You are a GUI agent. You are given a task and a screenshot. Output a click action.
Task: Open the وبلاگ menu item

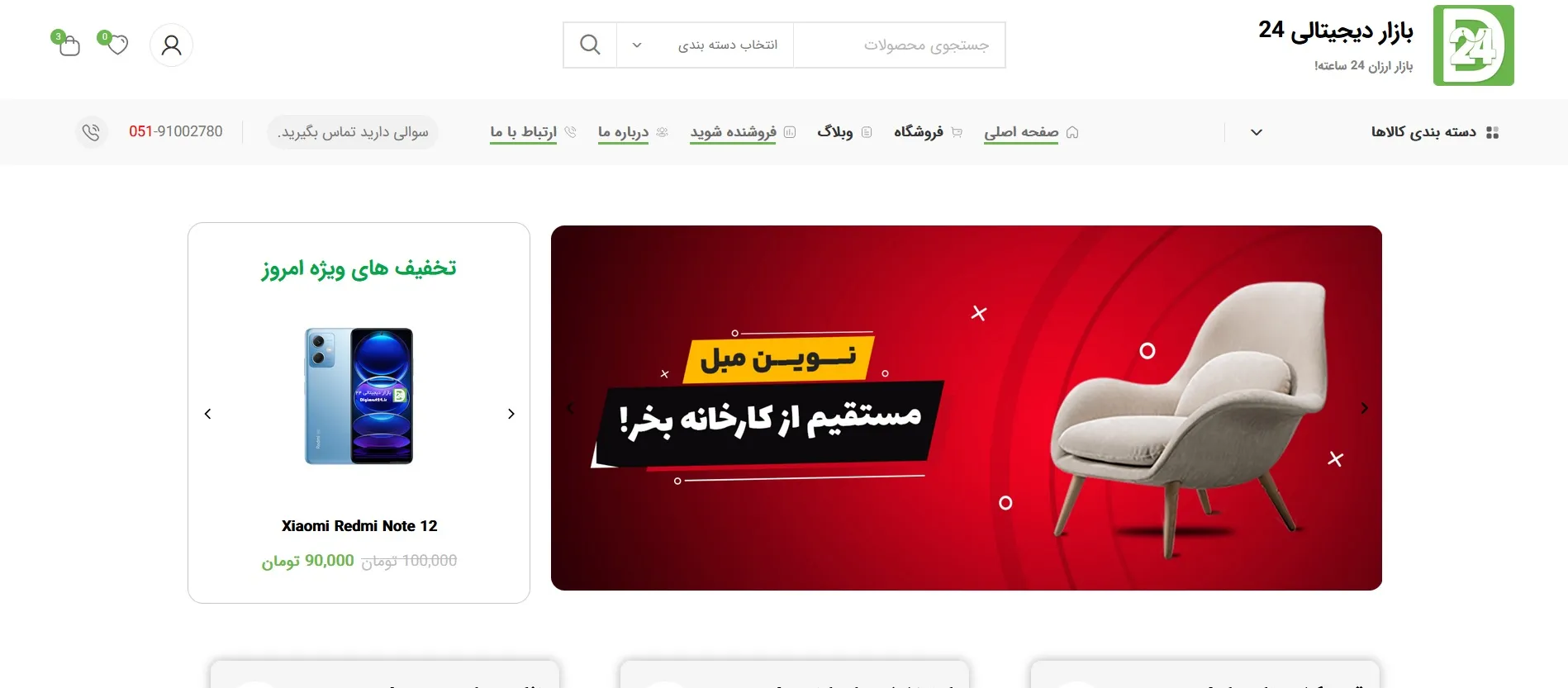click(834, 131)
